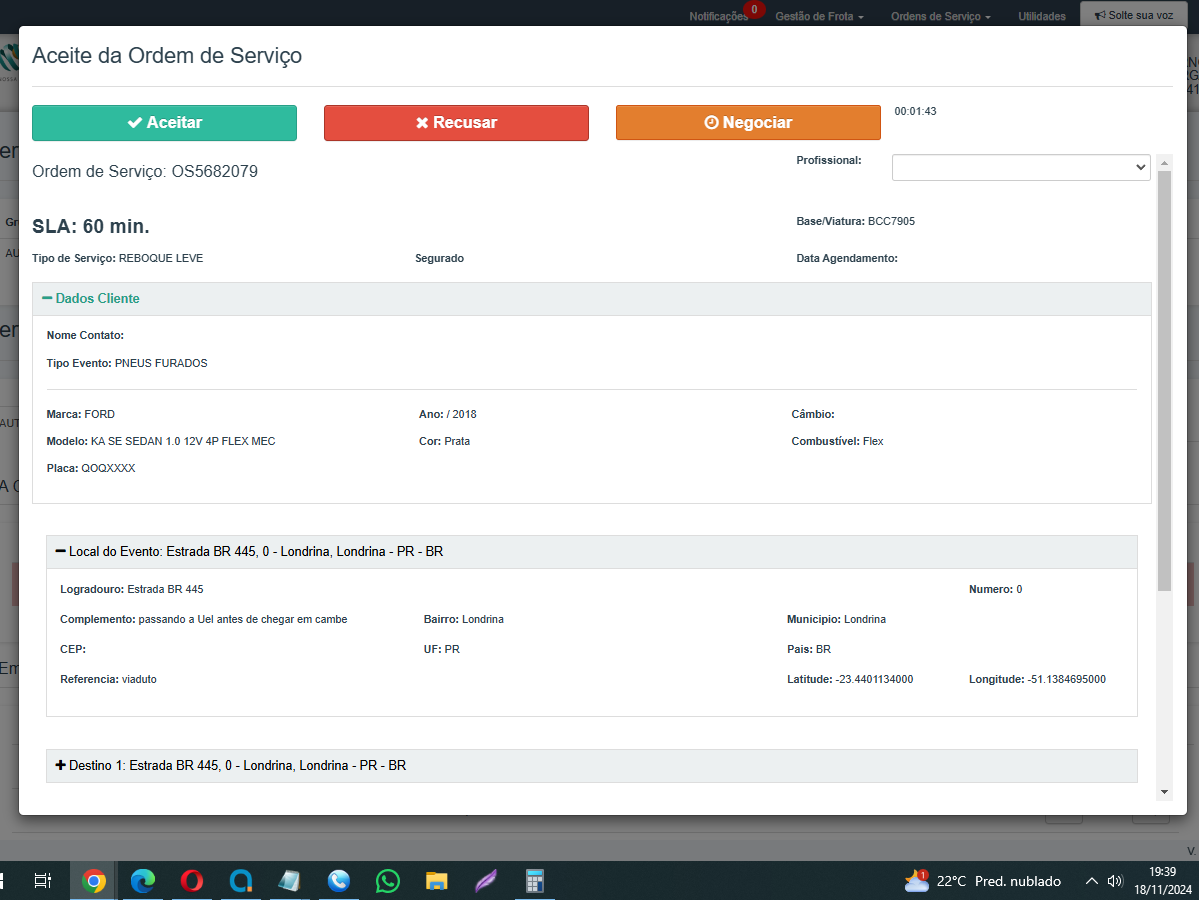This screenshot has width=1199, height=900.
Task: Click the scrollbar down arrow
Action: (x=1165, y=792)
